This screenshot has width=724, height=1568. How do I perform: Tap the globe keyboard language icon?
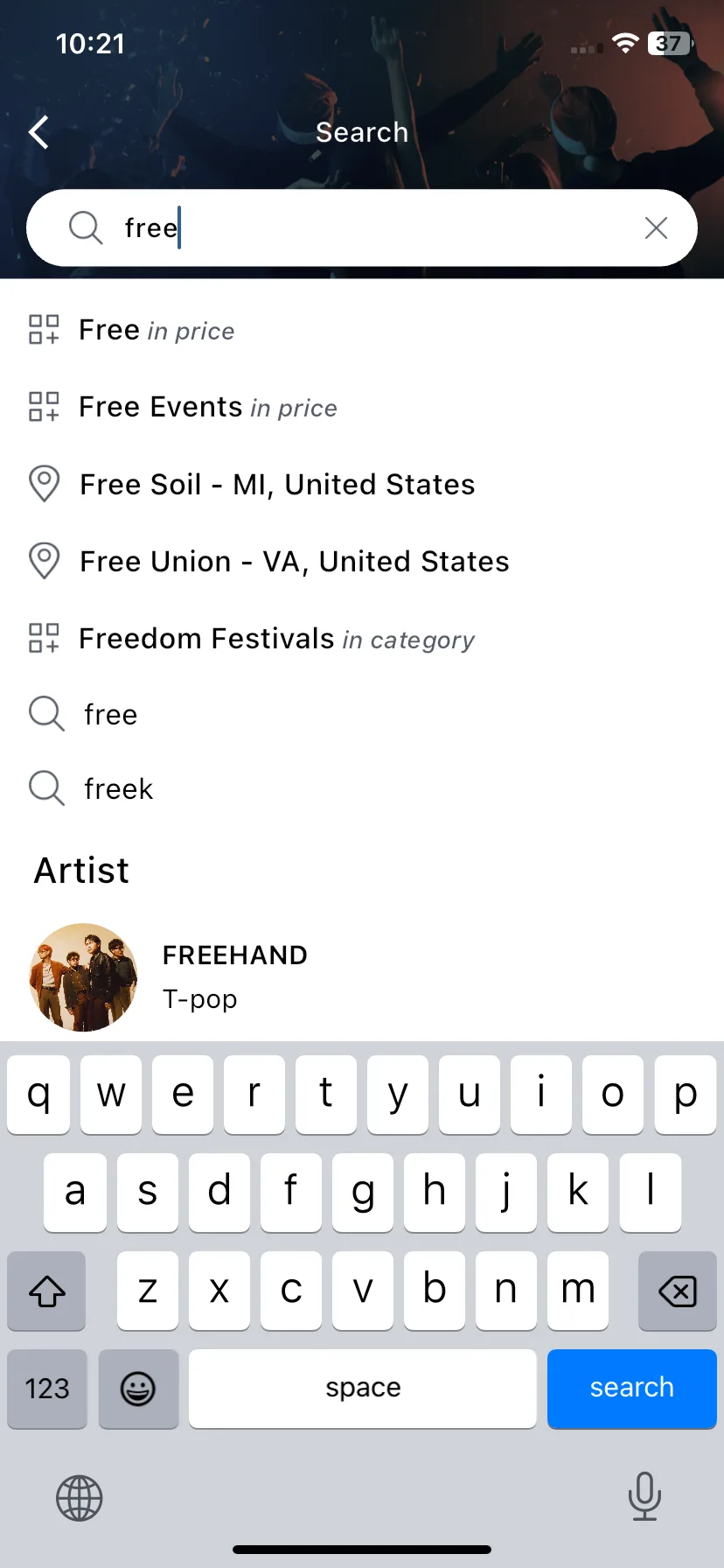pyautogui.click(x=80, y=1498)
